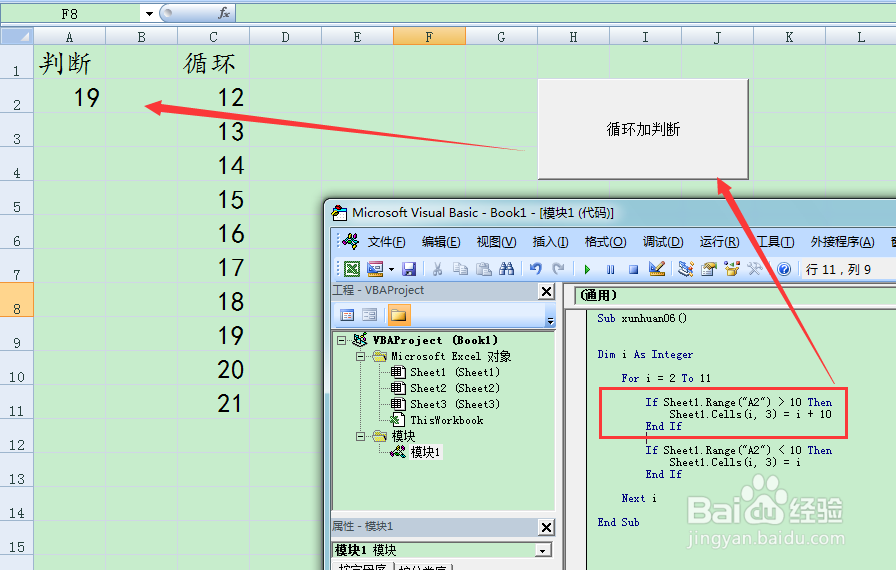Click the Copy icon in VBA toolbar
896x570 pixels.
coord(461,268)
